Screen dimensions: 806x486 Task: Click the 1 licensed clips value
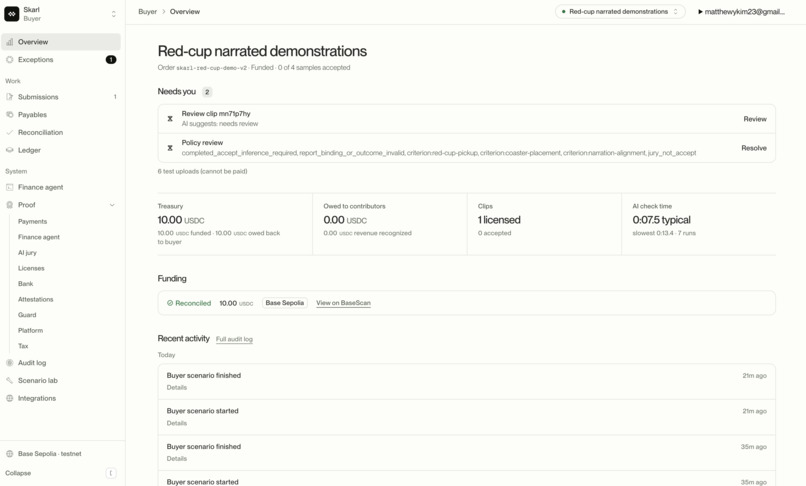coord(499,220)
